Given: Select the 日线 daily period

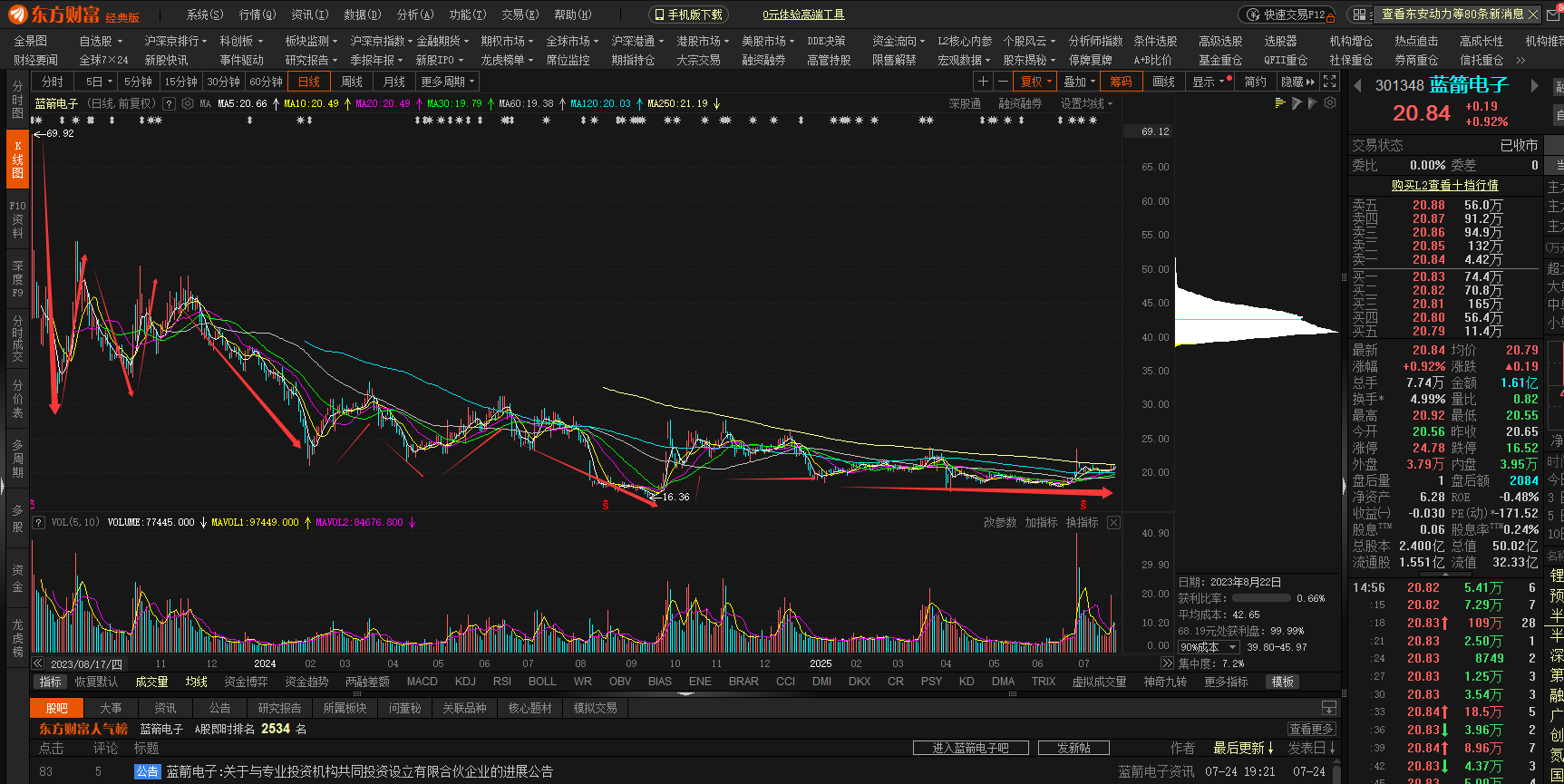Looking at the screenshot, I should pos(309,82).
